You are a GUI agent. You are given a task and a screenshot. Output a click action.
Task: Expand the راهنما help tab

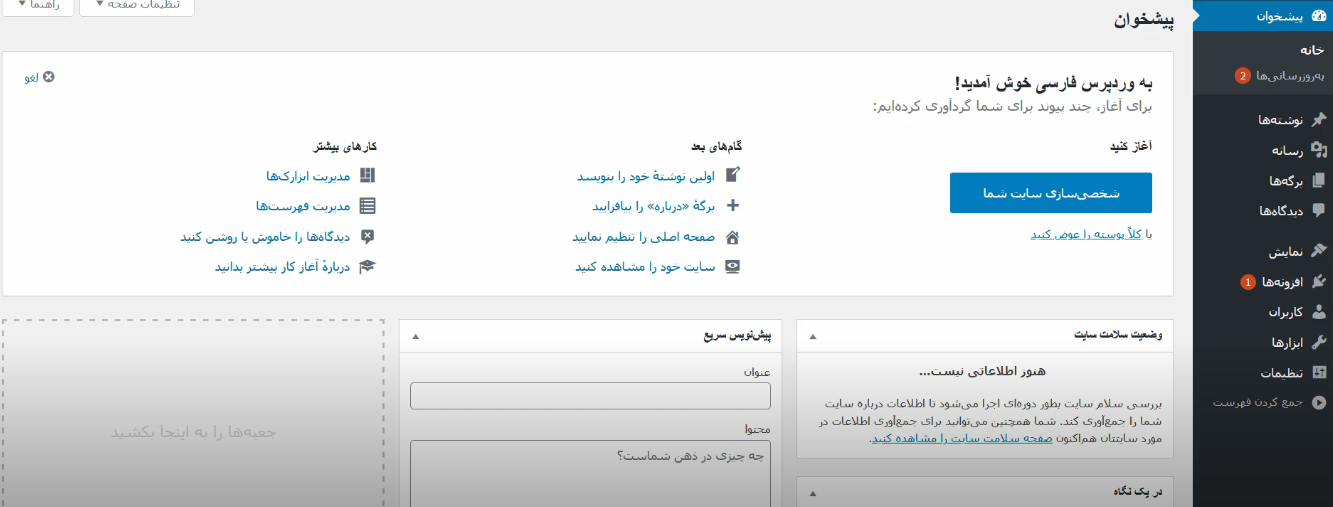(38, 6)
